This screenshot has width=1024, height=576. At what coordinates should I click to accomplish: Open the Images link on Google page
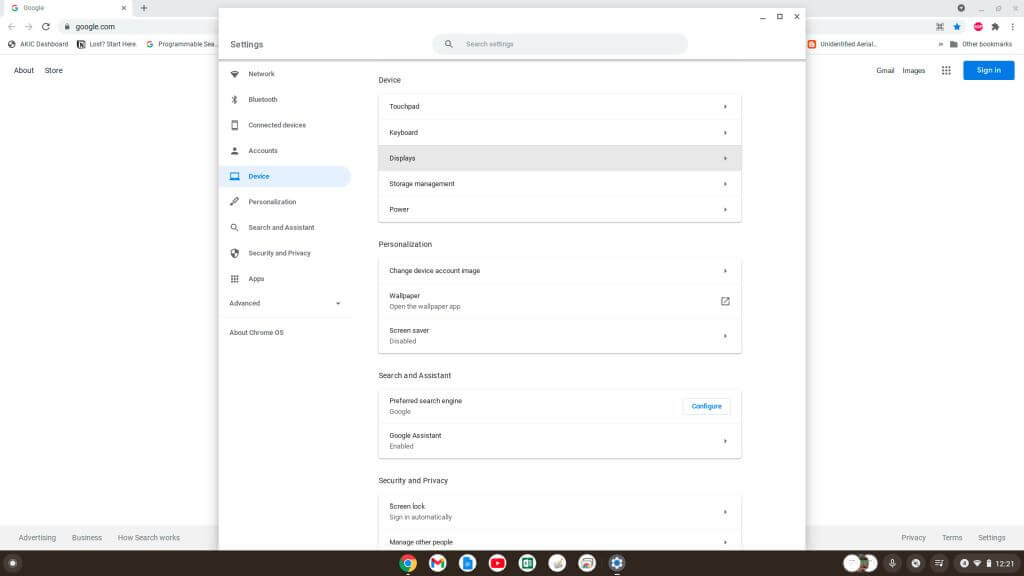tap(914, 71)
